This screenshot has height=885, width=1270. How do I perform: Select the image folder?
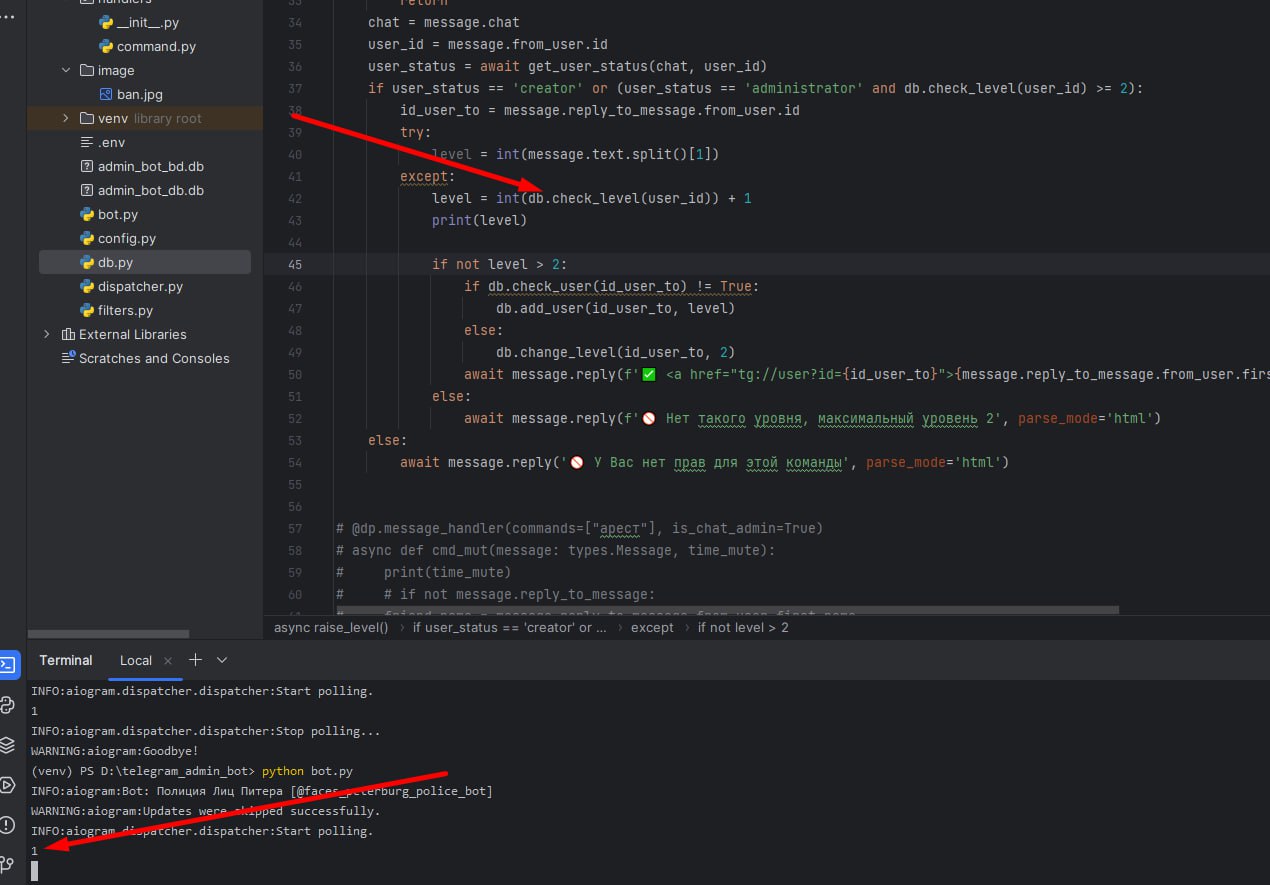pos(116,70)
